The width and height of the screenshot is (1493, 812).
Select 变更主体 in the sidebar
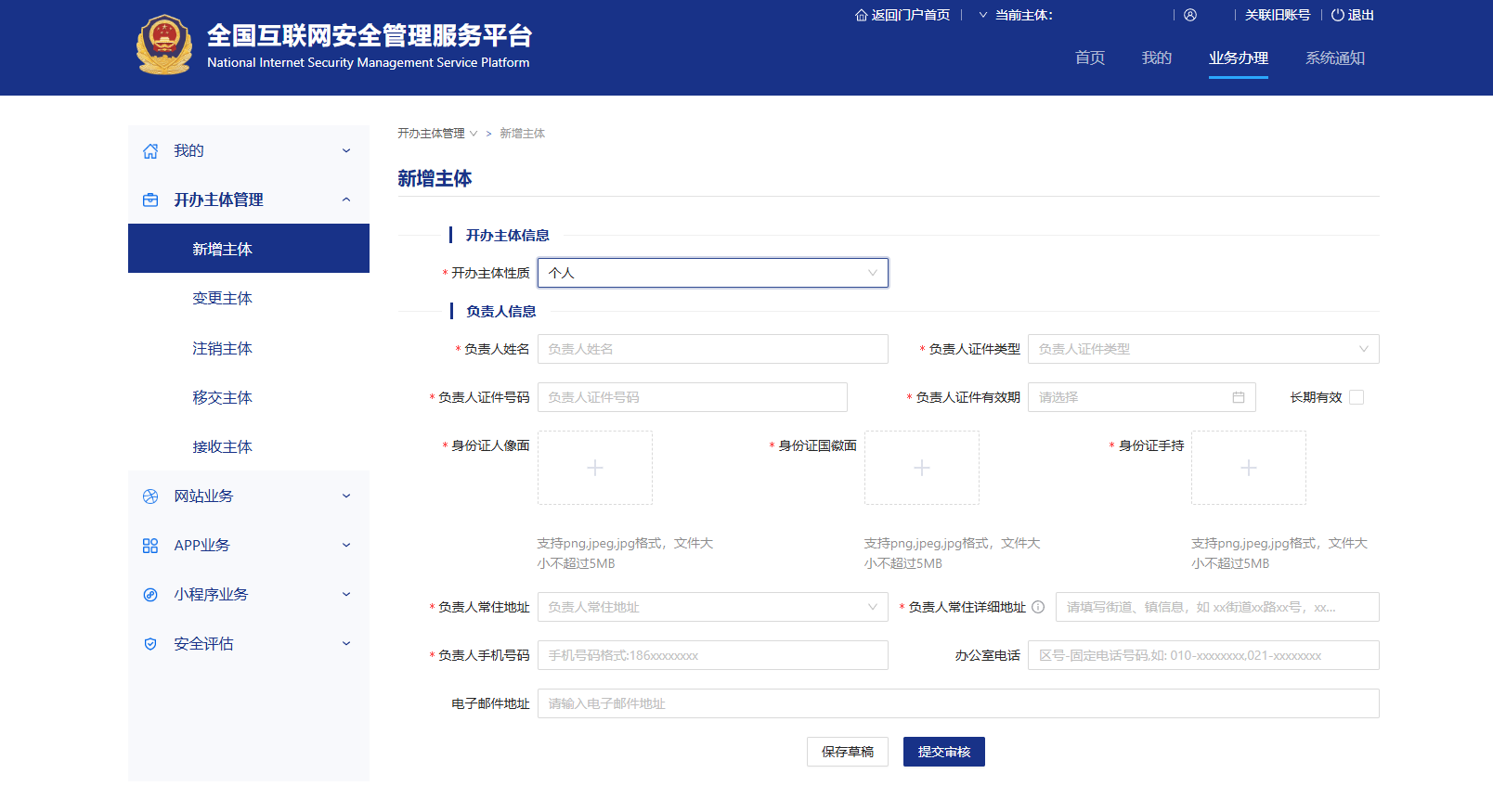(222, 298)
